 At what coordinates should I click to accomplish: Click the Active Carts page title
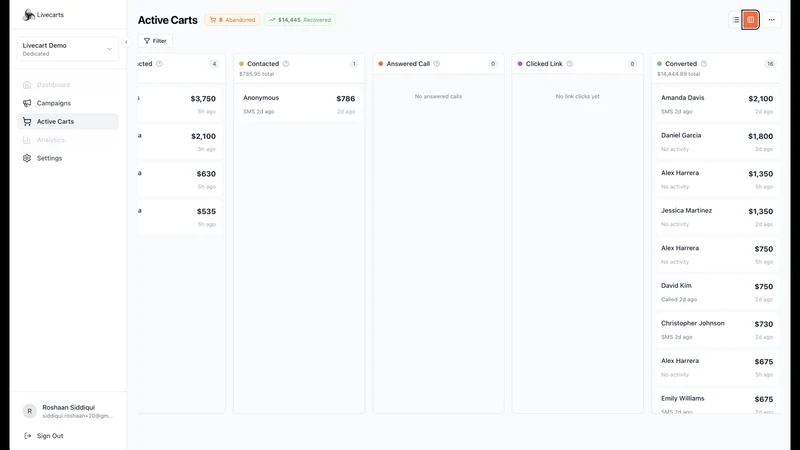pos(167,20)
